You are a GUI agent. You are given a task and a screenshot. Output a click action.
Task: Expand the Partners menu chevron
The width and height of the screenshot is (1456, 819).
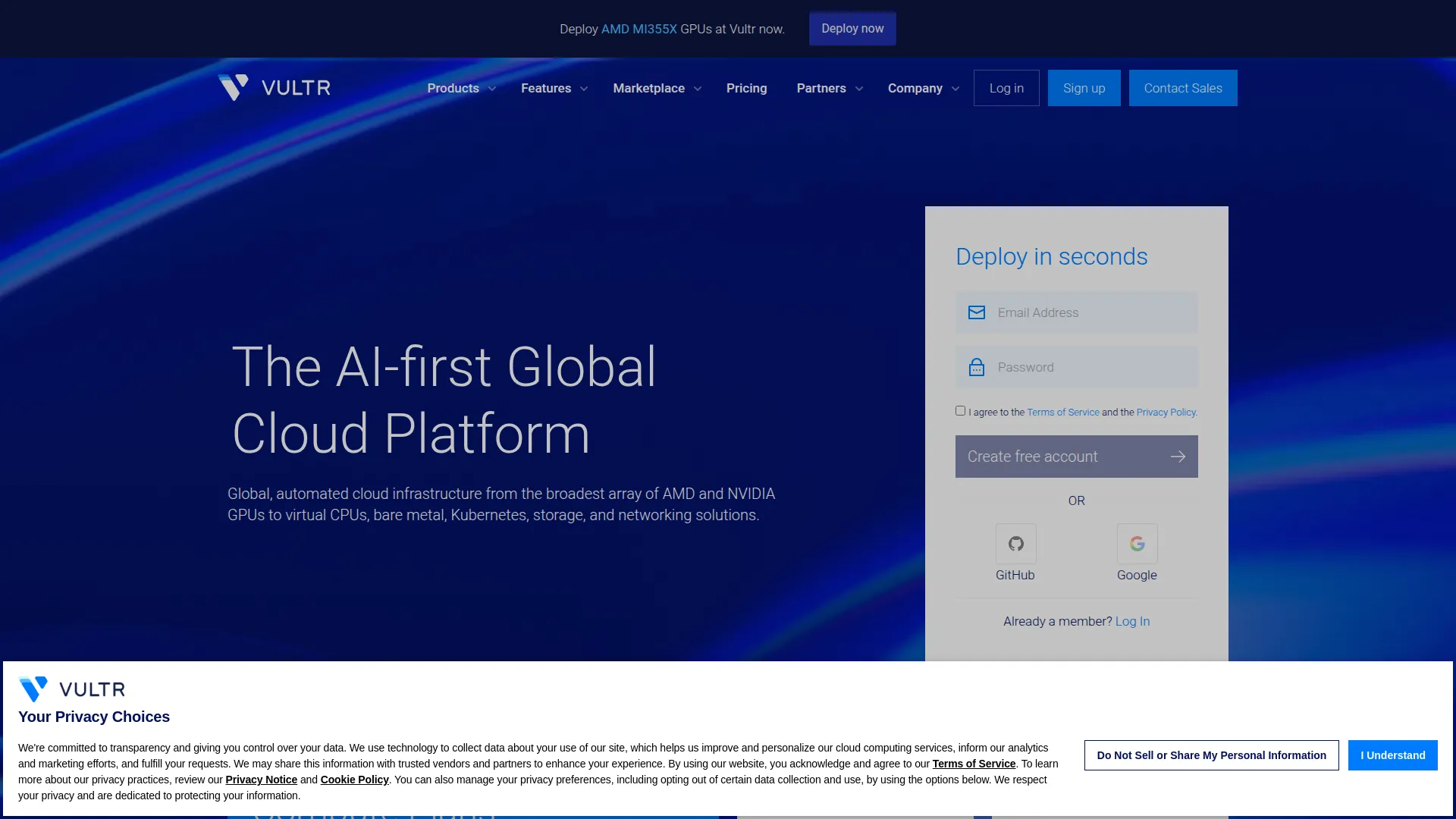click(859, 89)
